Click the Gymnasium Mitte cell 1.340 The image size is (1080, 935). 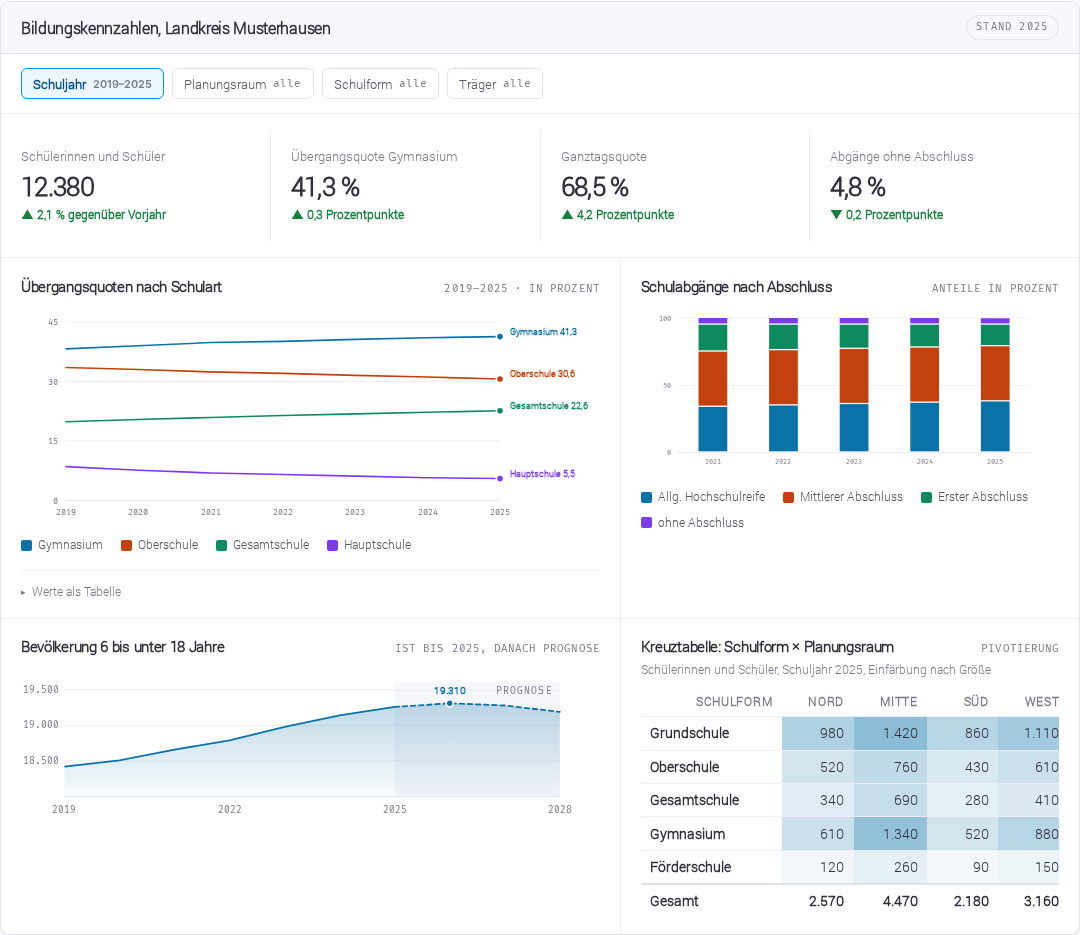tap(890, 834)
